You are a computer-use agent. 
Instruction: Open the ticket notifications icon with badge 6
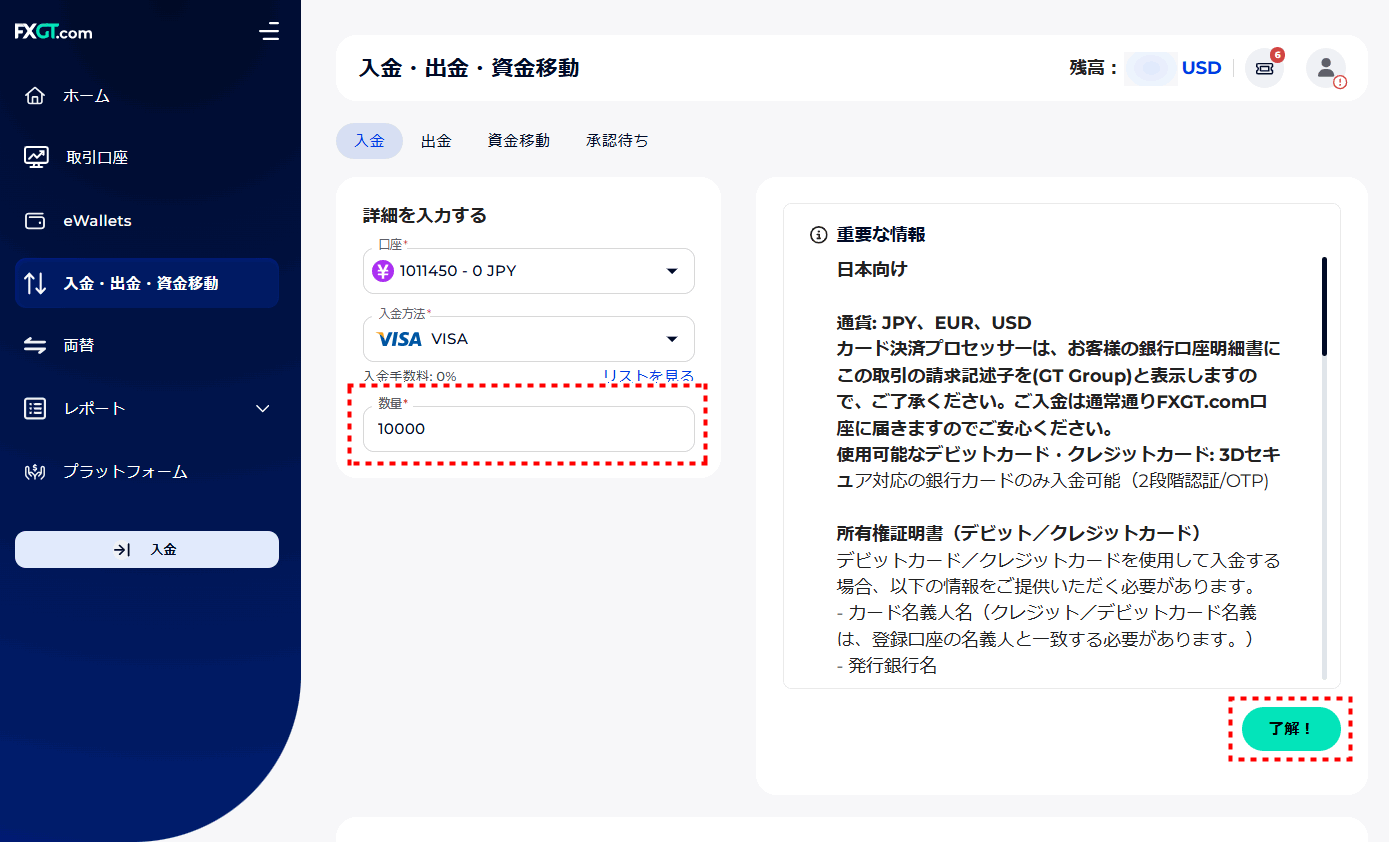tap(1264, 68)
